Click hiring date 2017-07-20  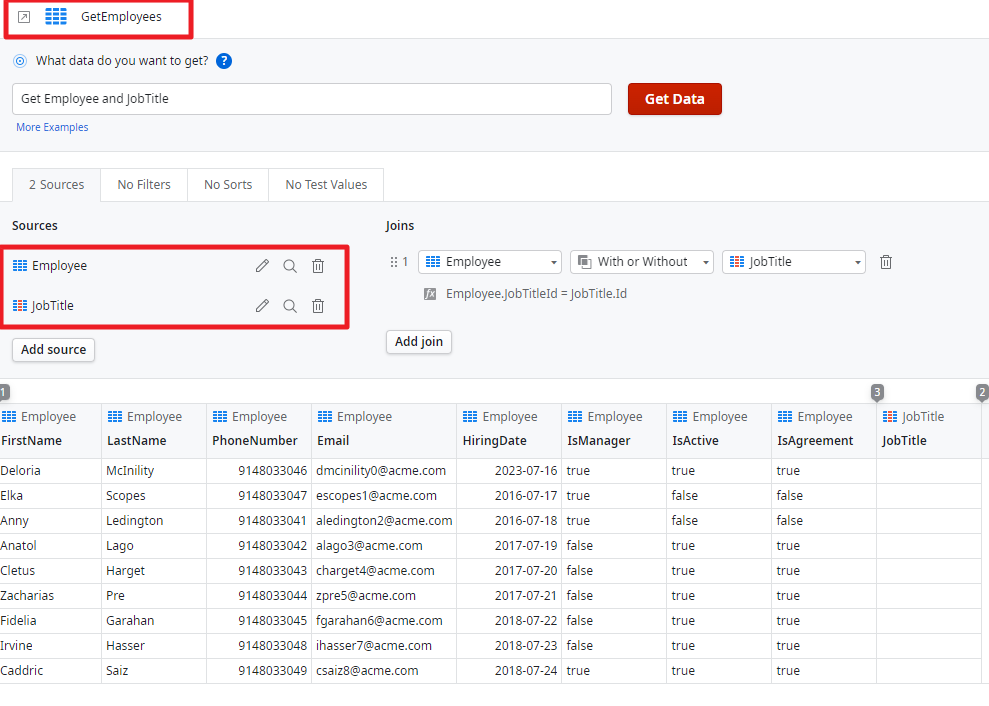(526, 571)
